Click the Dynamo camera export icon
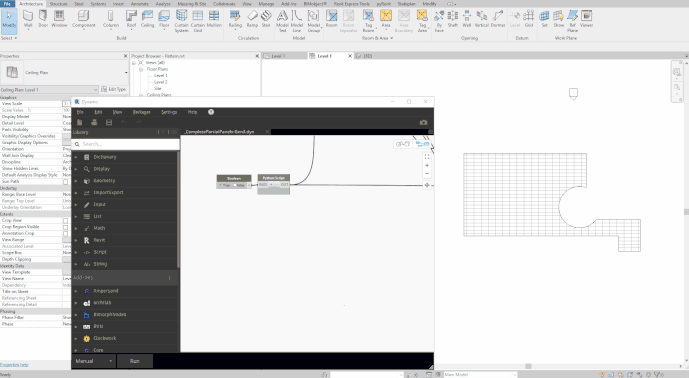The height and width of the screenshot is (378, 689). 423,123
